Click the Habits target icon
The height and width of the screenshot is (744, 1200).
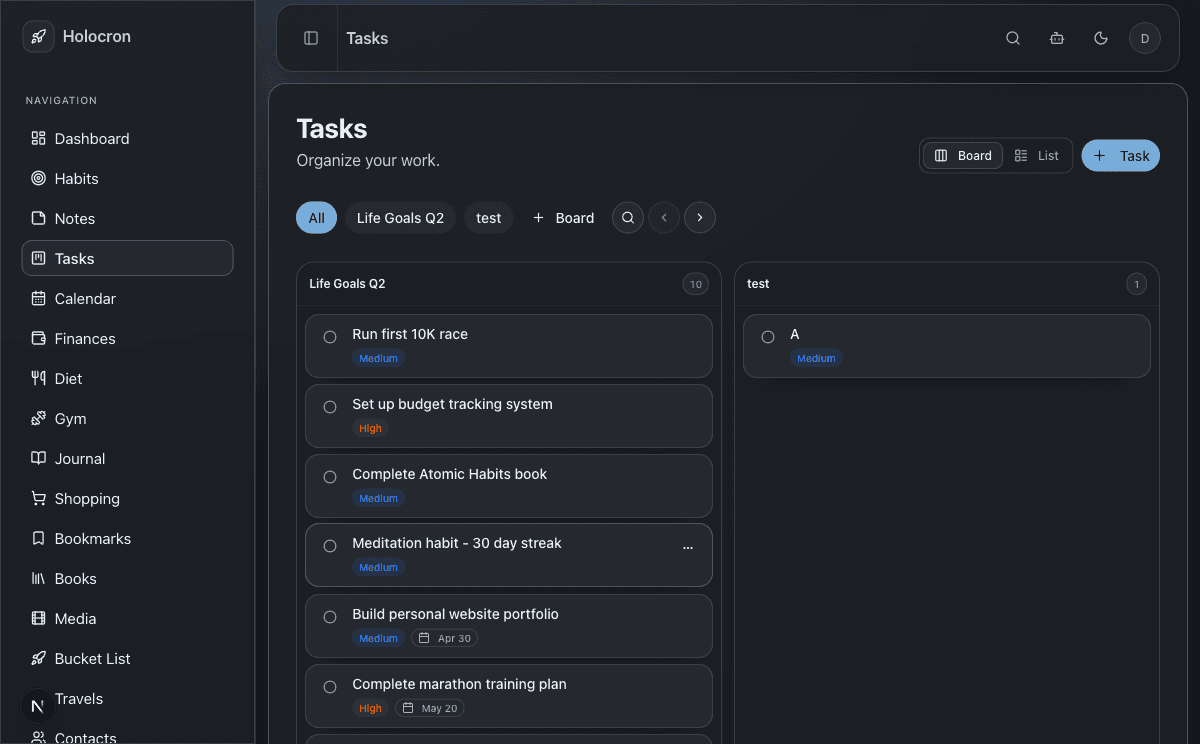[38, 178]
